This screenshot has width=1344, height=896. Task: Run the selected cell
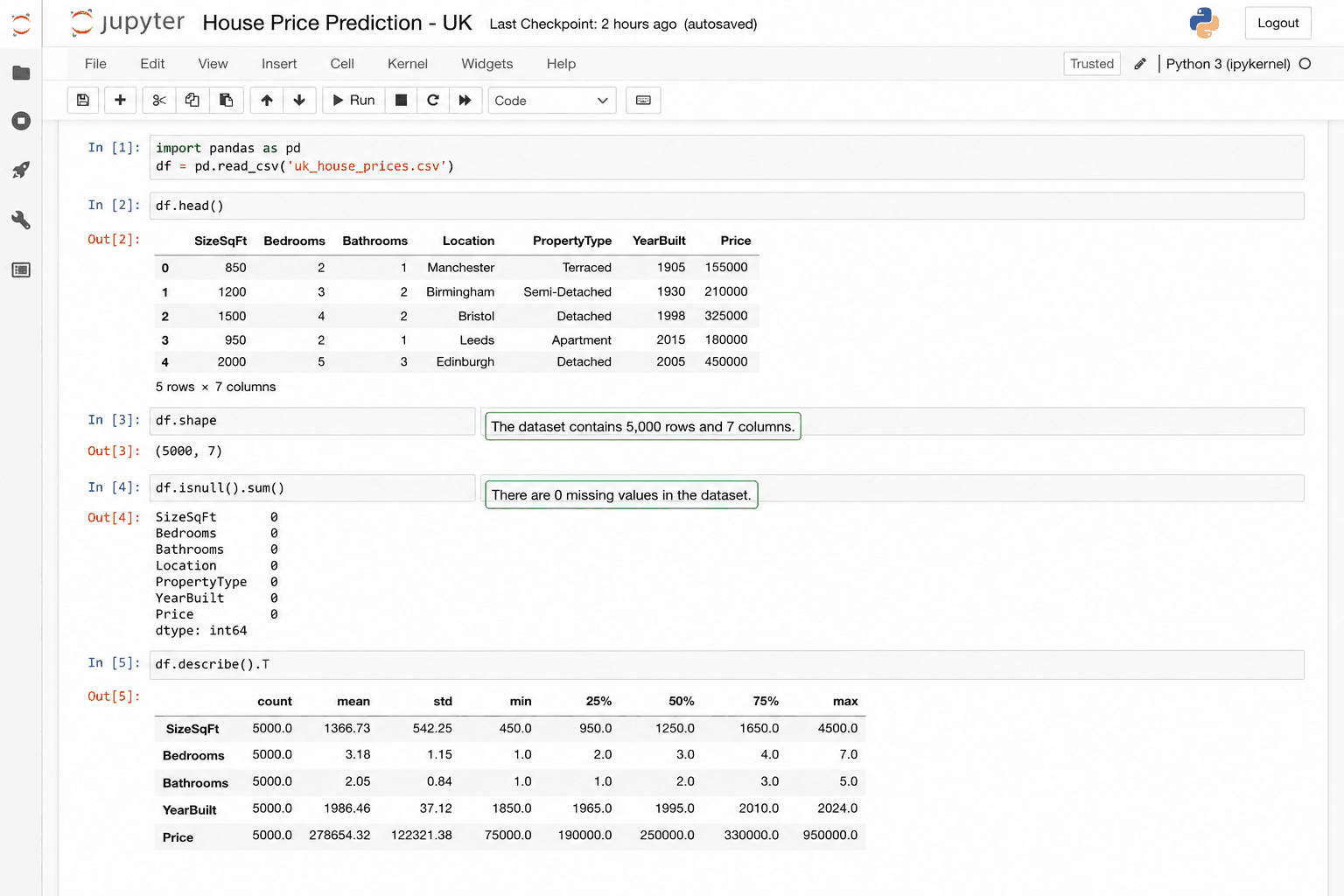(353, 101)
